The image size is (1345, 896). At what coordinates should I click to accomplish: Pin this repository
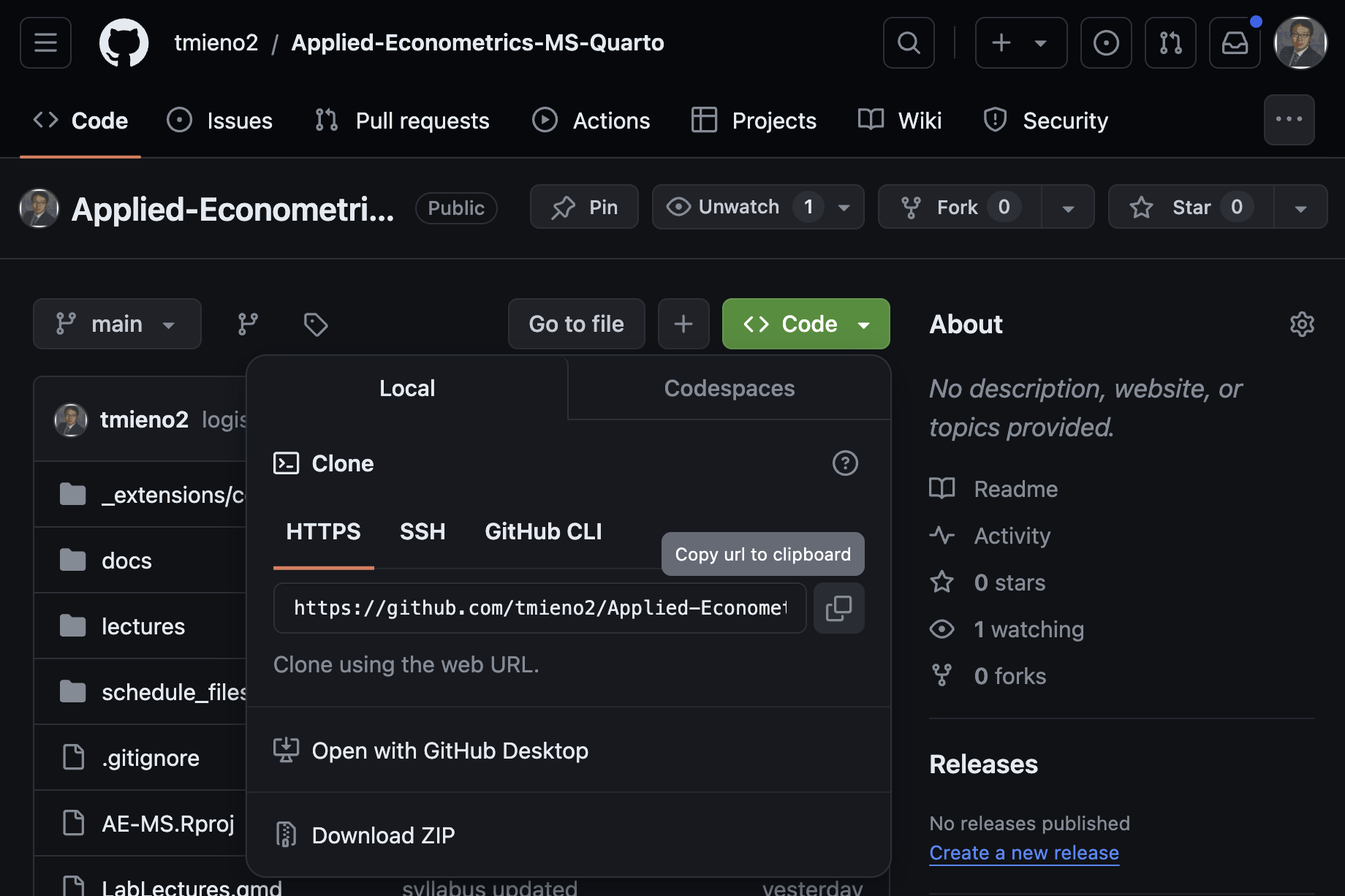(x=584, y=208)
